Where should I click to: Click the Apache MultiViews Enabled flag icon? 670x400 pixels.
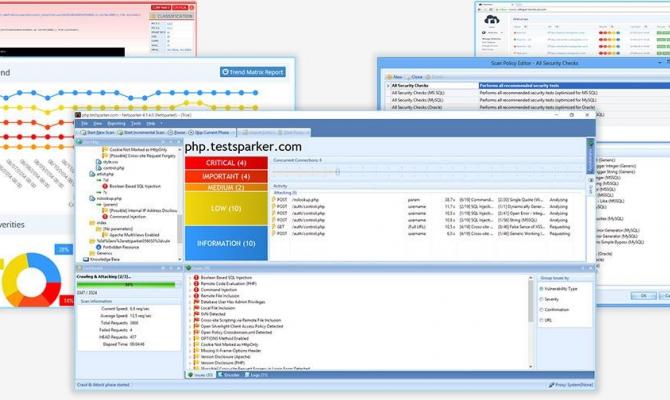coord(105,235)
